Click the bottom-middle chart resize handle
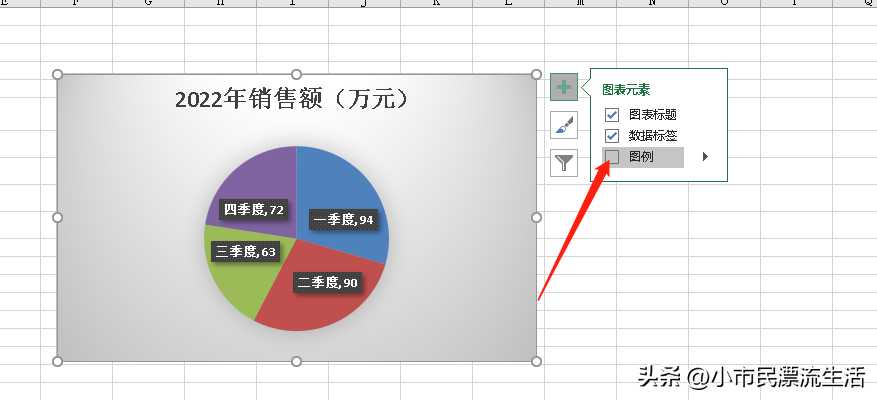 point(296,361)
